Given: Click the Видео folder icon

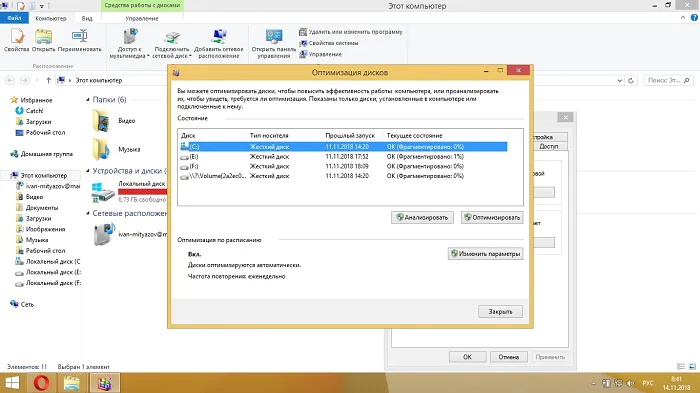Looking at the screenshot, I should coord(101,121).
